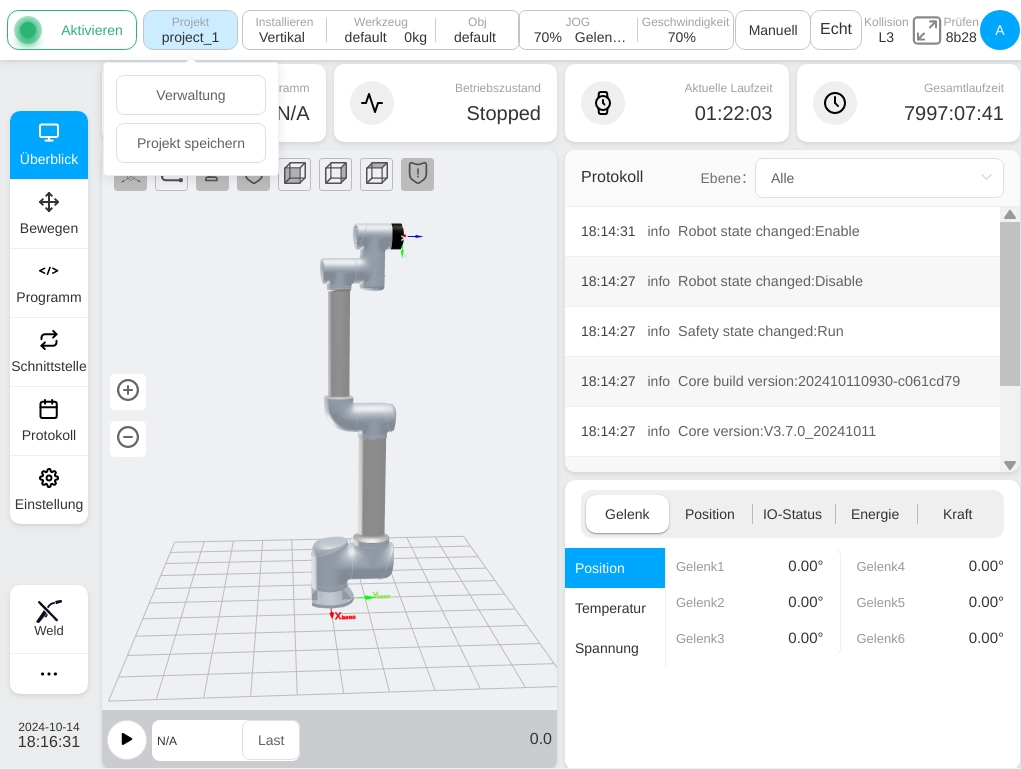The width and height of the screenshot is (1021, 769).
Task: Click the protocol scrollbar up arrow
Action: 1010,214
